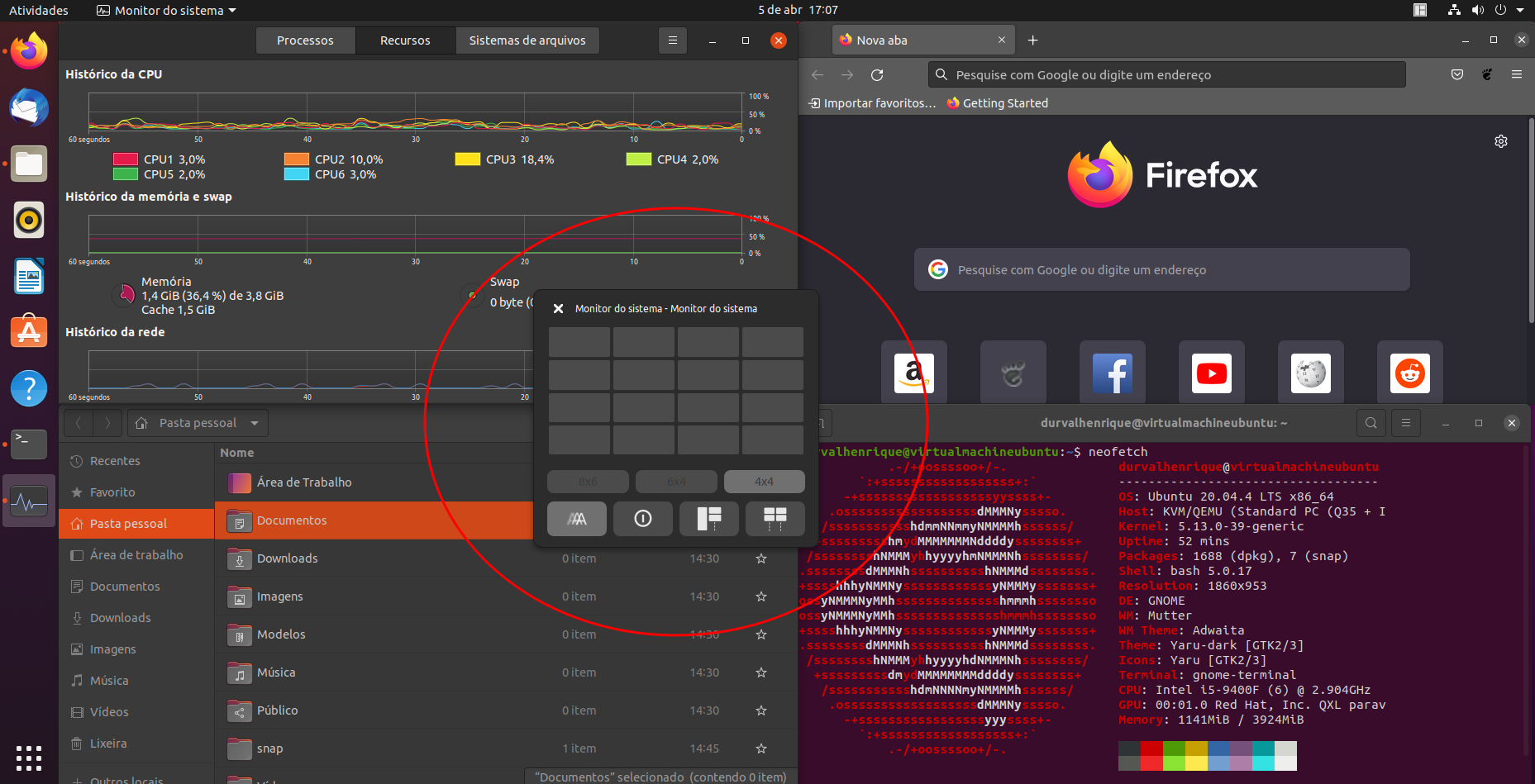Select the 4x4 grid size button

coord(764,481)
